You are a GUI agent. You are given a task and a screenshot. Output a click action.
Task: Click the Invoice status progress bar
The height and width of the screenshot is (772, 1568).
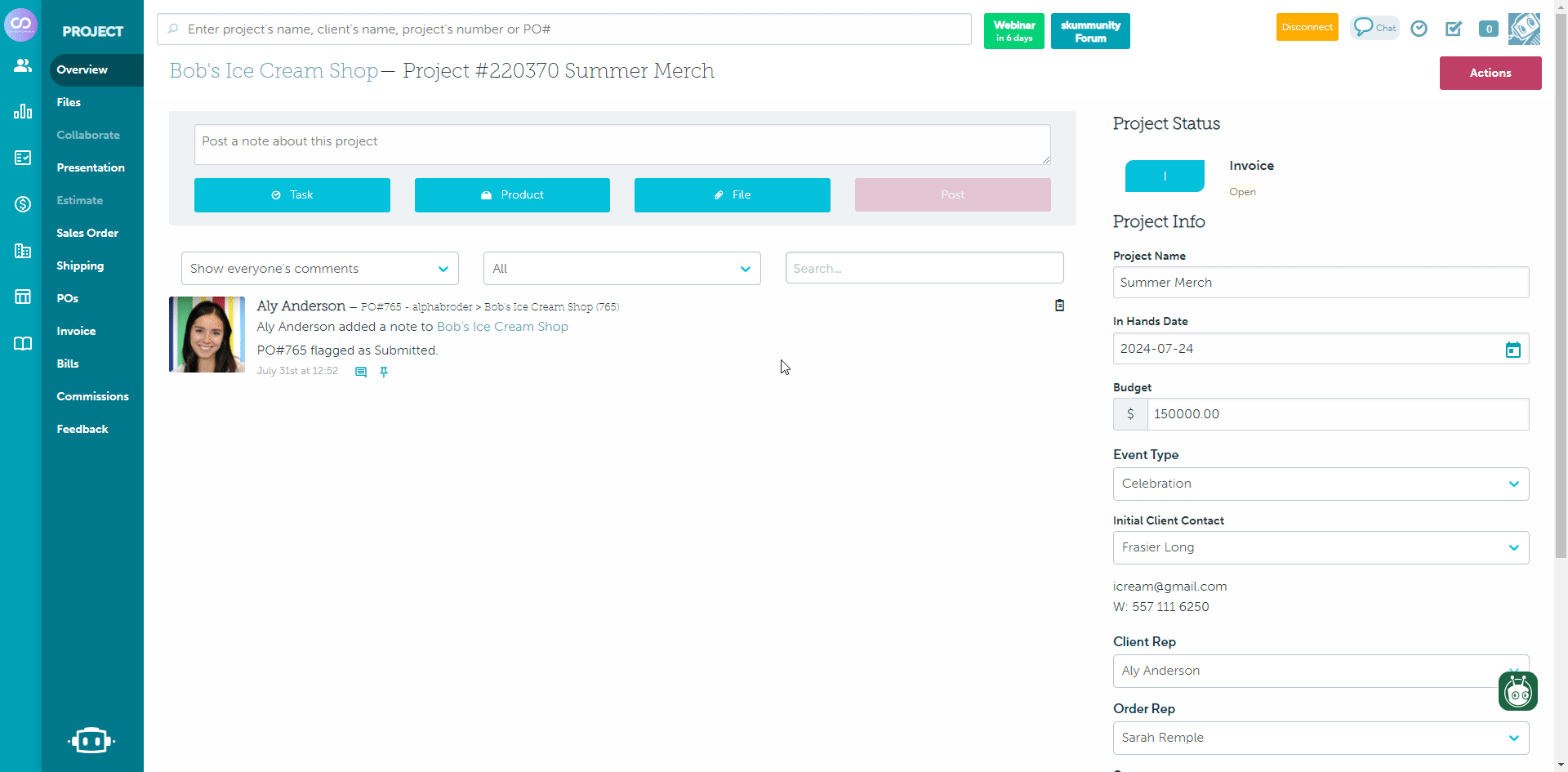[1165, 176]
